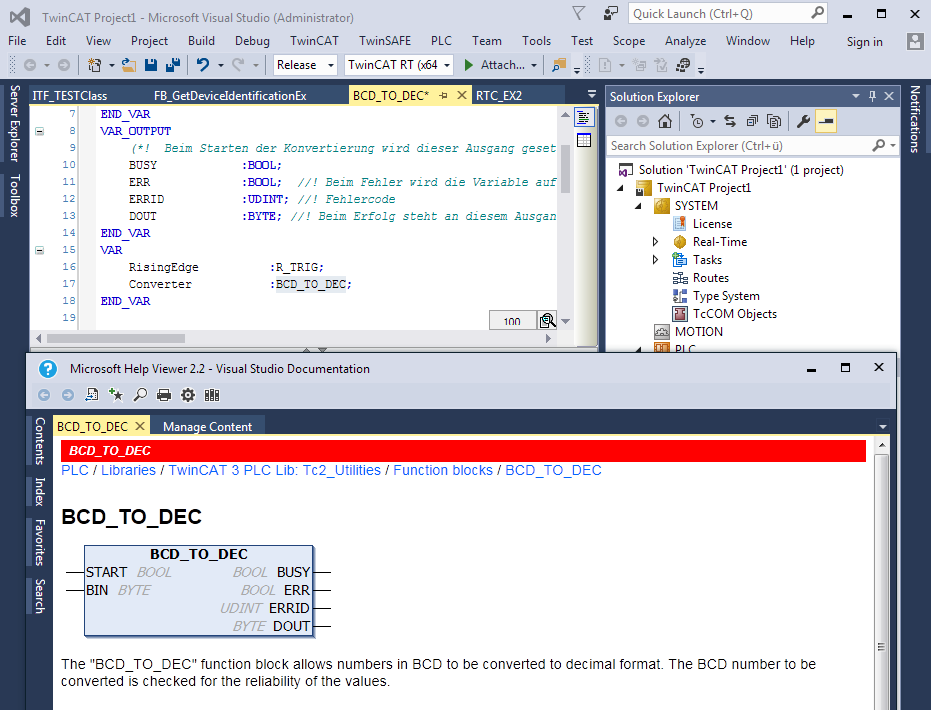Viewport: 931px width, 710px height.
Task: Click the Home icon in Solution Explorer
Action: (665, 122)
